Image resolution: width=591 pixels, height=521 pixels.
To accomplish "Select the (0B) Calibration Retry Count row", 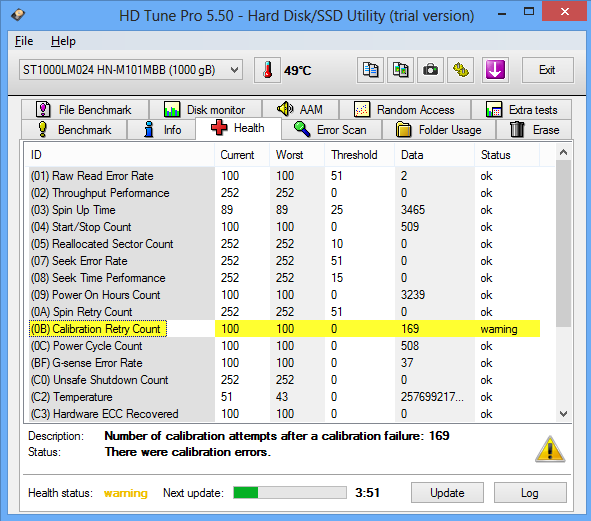I will coord(285,329).
